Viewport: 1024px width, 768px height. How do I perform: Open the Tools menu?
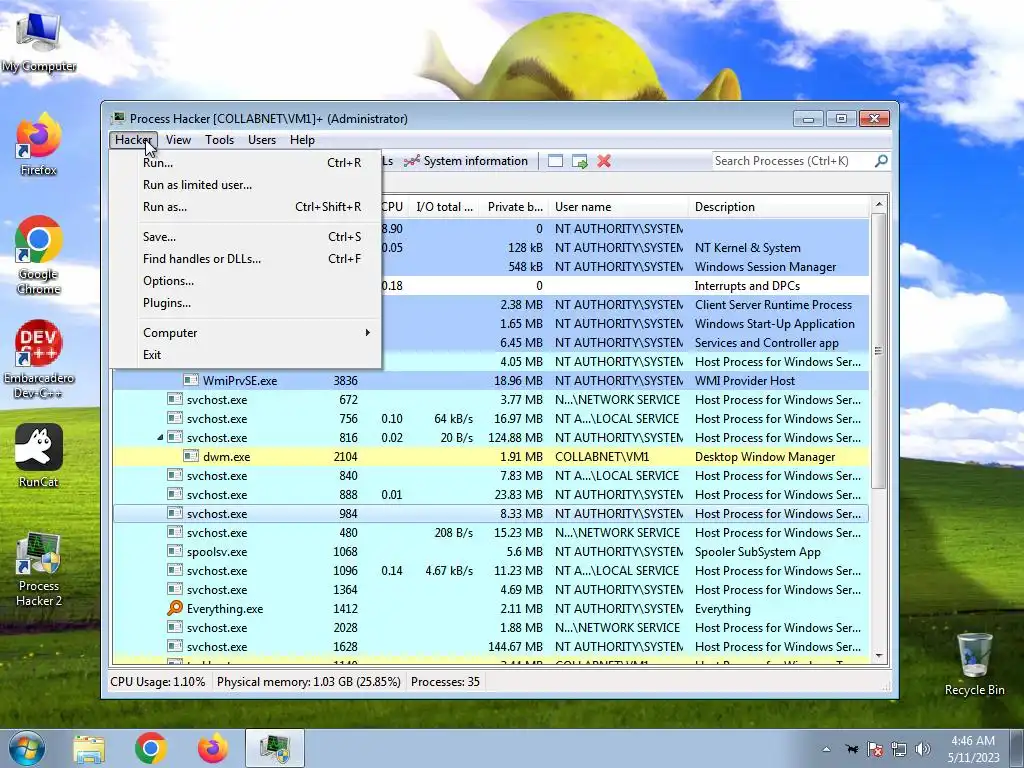219,140
